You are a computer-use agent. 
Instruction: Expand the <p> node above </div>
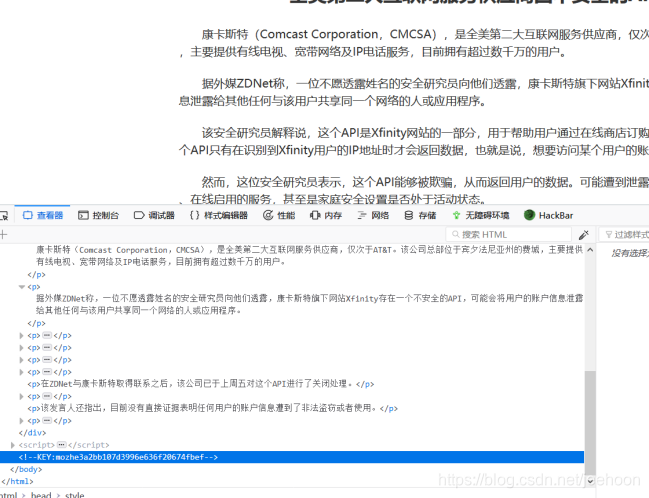[x=22, y=421]
